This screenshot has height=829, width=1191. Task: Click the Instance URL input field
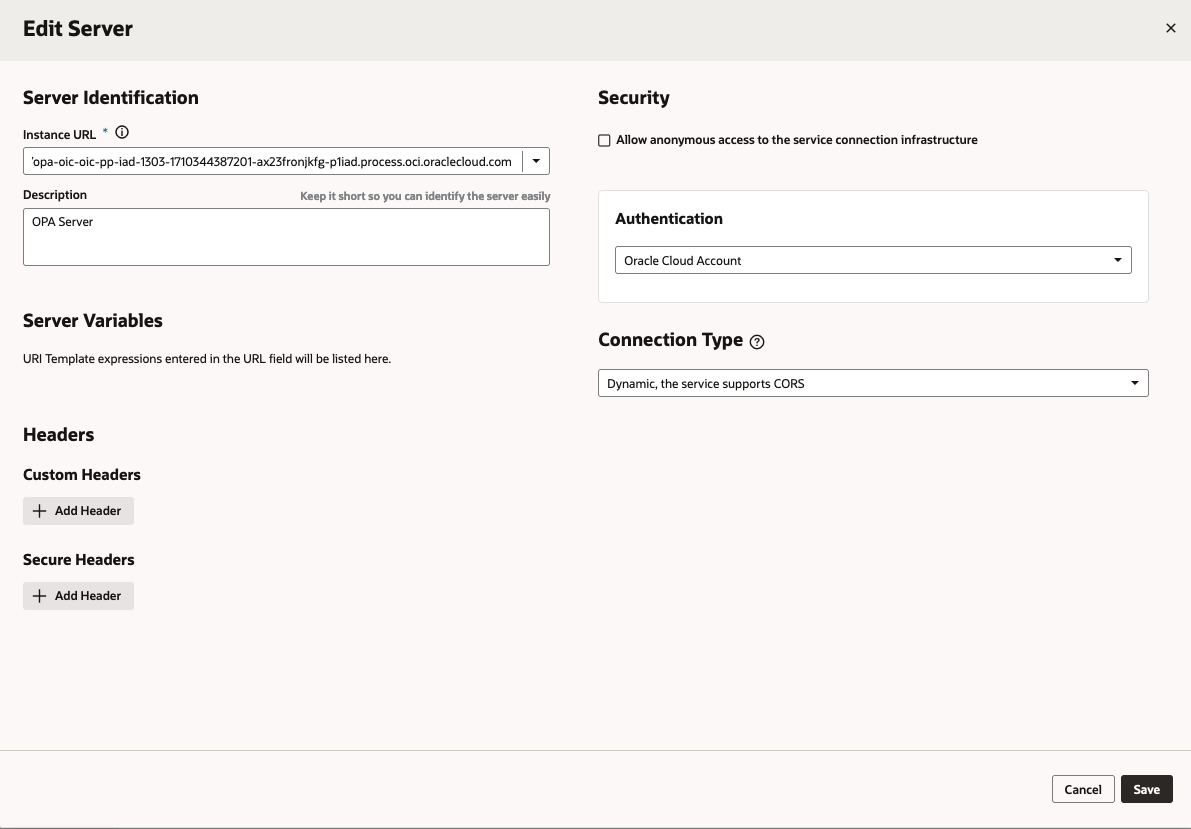pos(270,160)
